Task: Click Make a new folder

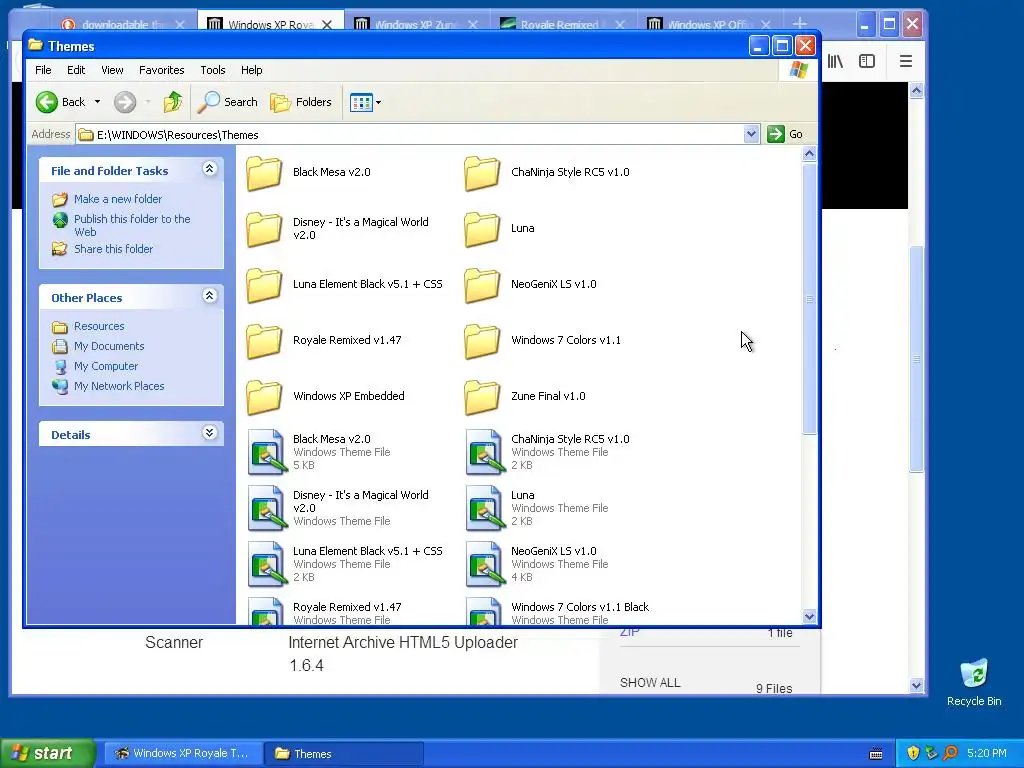Action: [x=118, y=199]
